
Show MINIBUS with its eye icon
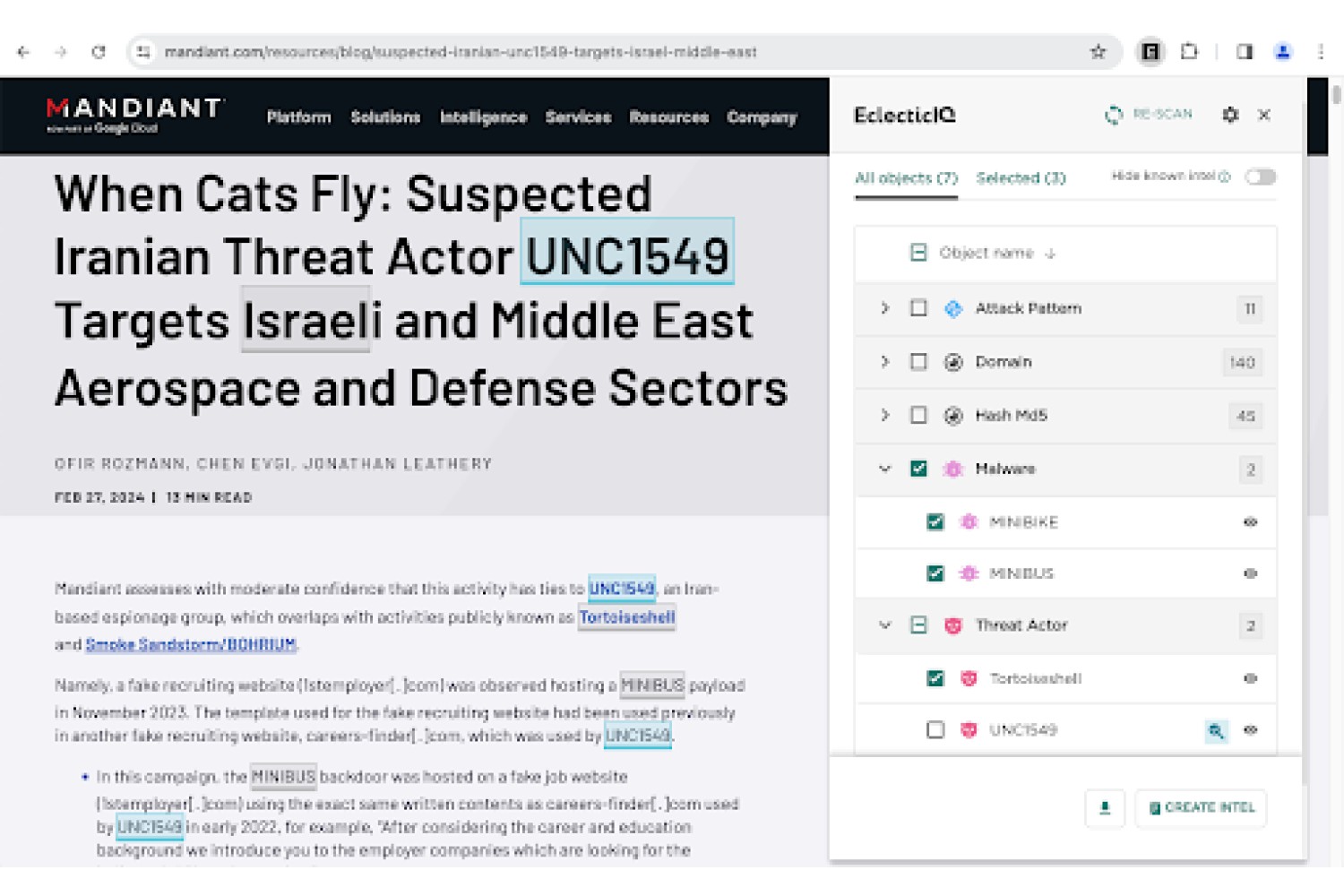[x=1251, y=573]
